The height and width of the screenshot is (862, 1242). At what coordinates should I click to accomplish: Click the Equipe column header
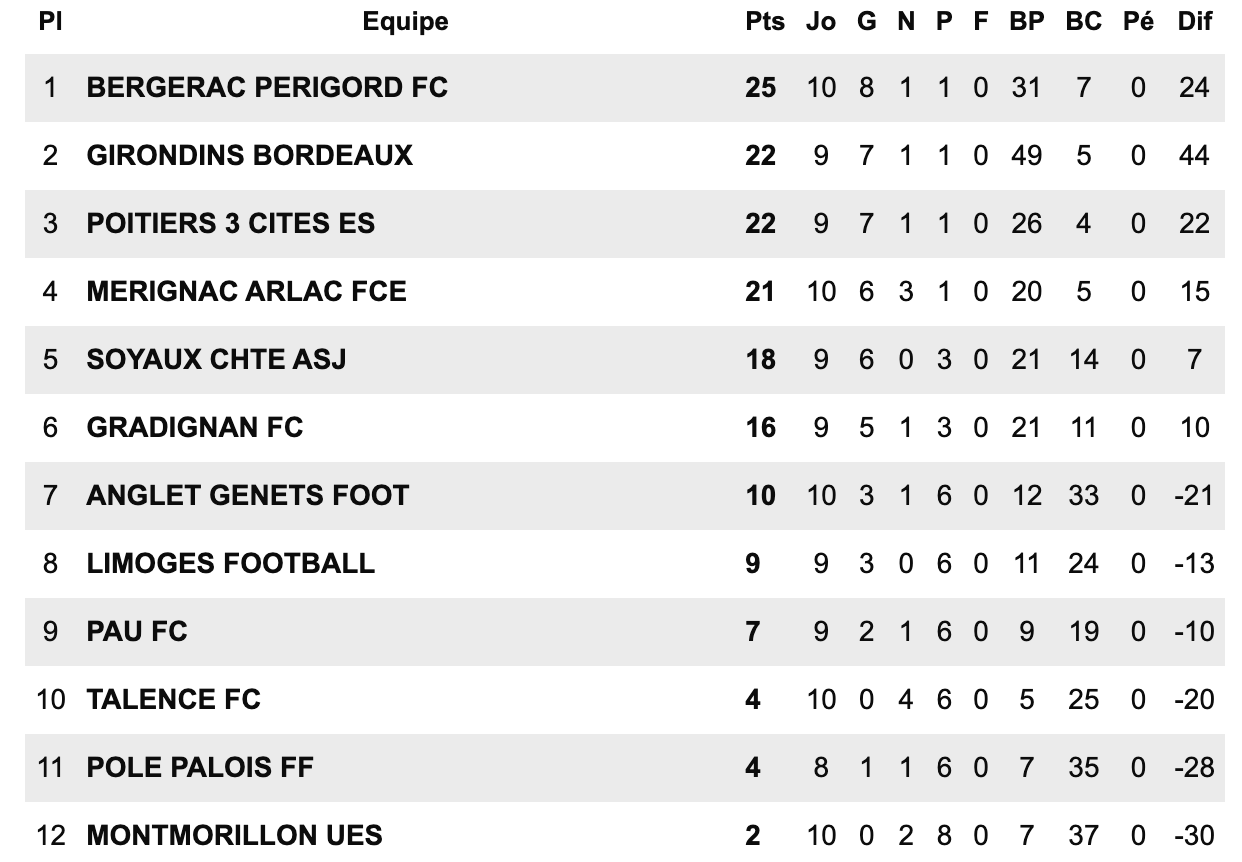pos(405,22)
